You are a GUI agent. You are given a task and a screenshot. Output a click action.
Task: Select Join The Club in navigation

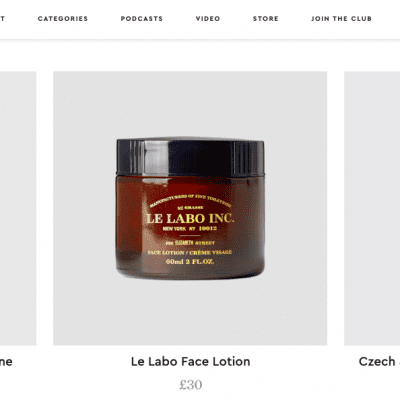(x=341, y=19)
